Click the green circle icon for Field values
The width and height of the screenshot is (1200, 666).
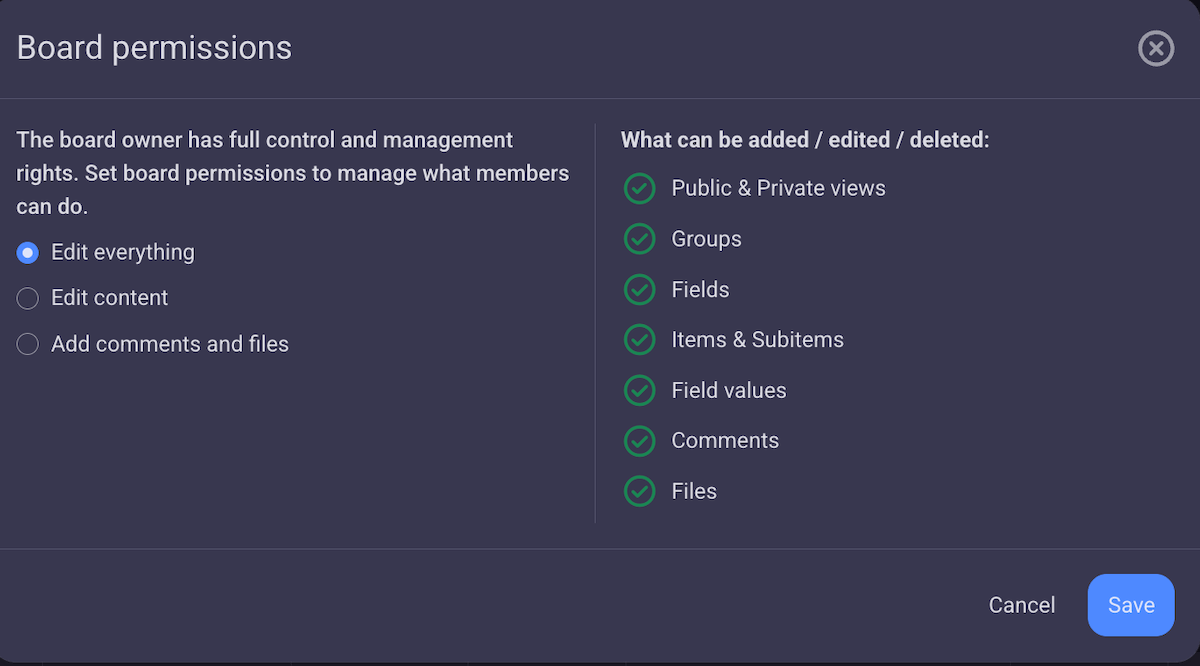tap(639, 390)
